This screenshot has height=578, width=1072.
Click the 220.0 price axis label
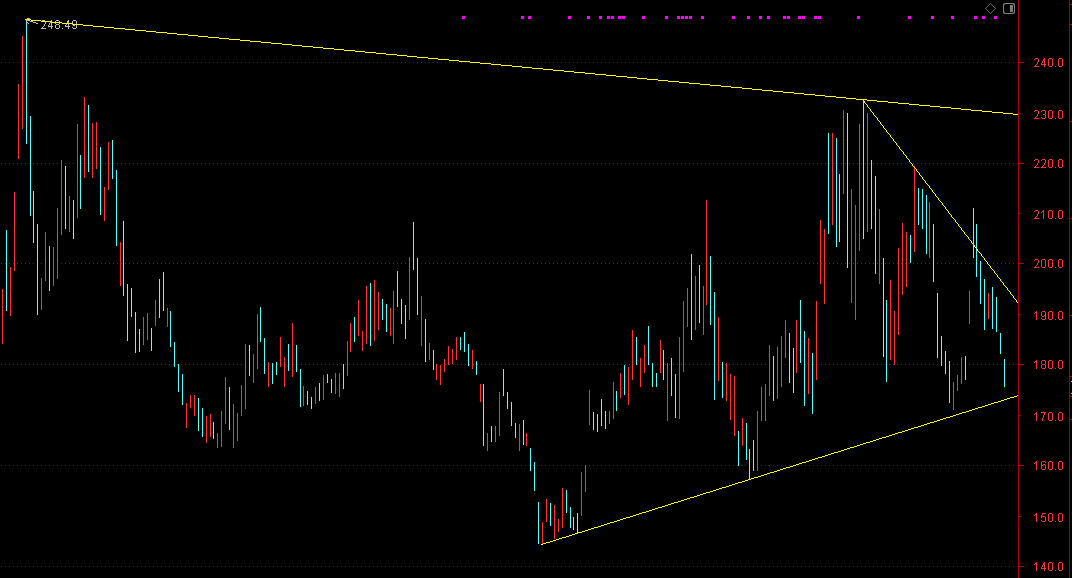(1048, 164)
